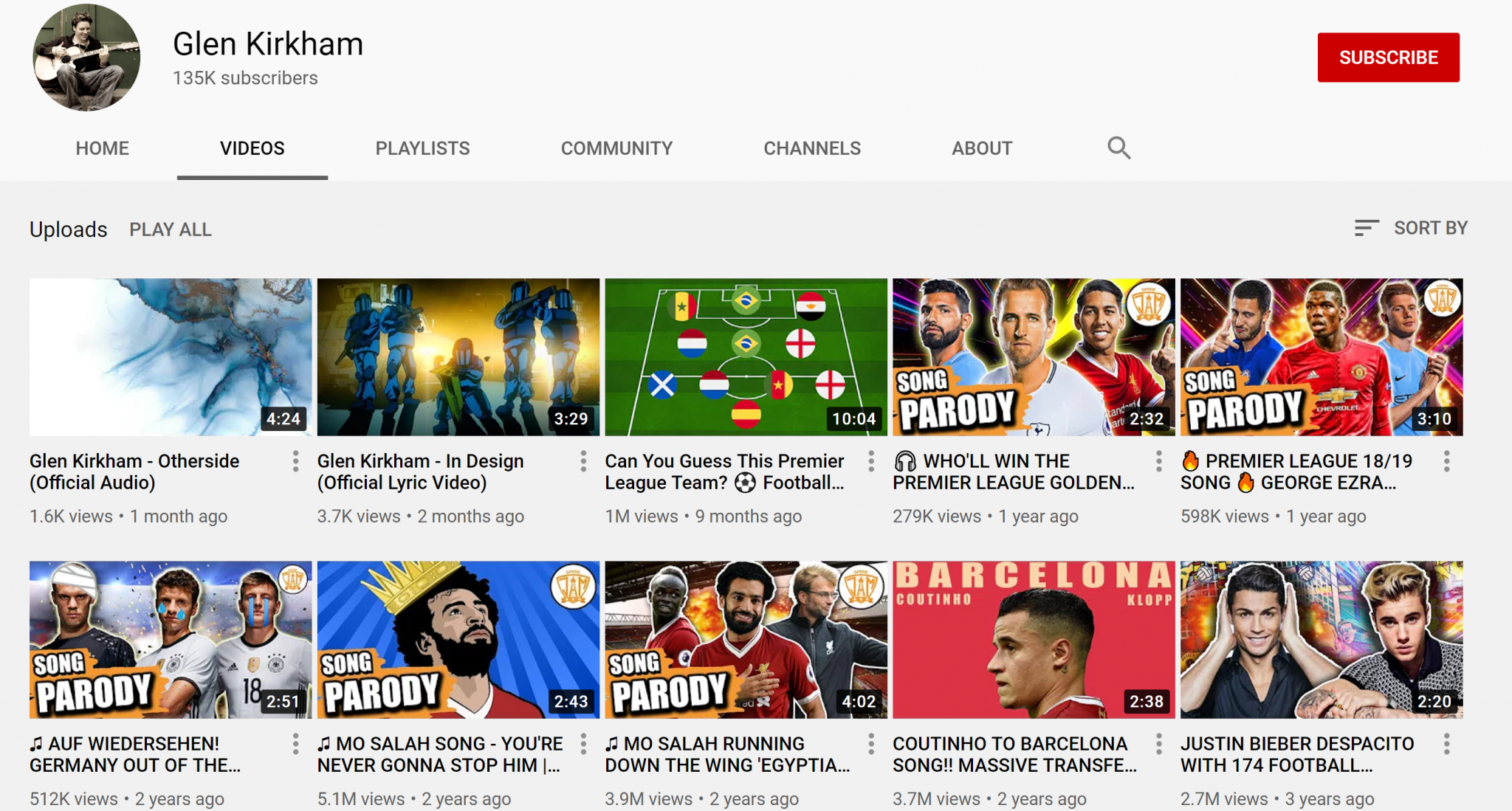Open options menu for Justin Bieber Despacito video
Image resolution: width=1512 pixels, height=811 pixels.
1447,744
